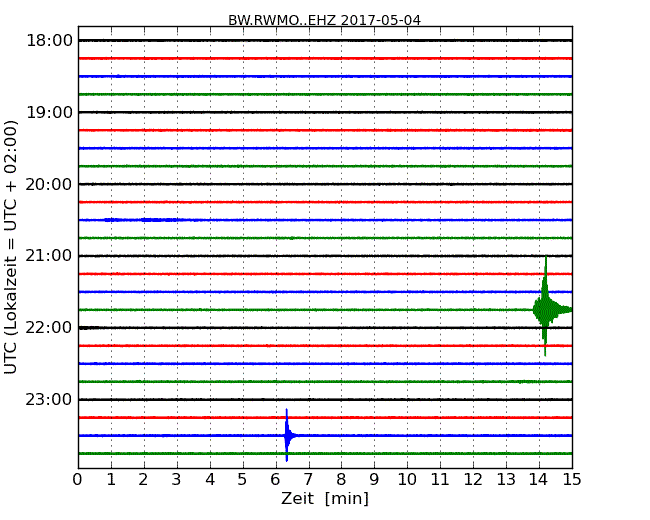Click the 22:00 time tick label
The height and width of the screenshot is (520, 650).
pyautogui.click(x=49, y=328)
